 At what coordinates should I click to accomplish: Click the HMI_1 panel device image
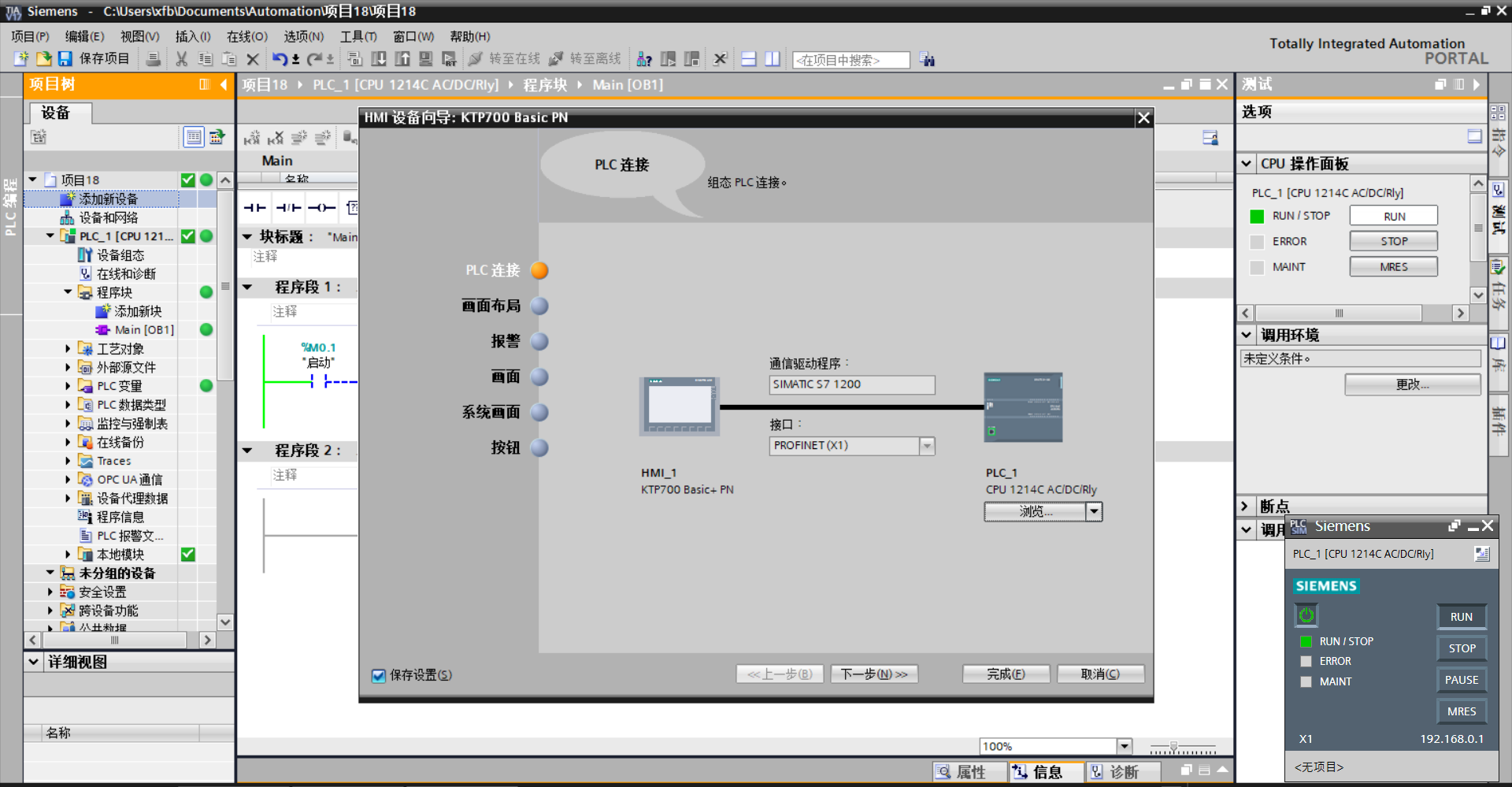679,406
